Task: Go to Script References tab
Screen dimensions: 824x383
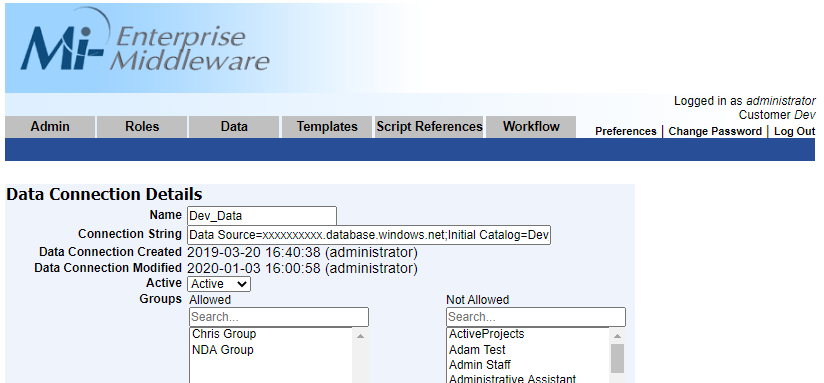Action: 429,127
